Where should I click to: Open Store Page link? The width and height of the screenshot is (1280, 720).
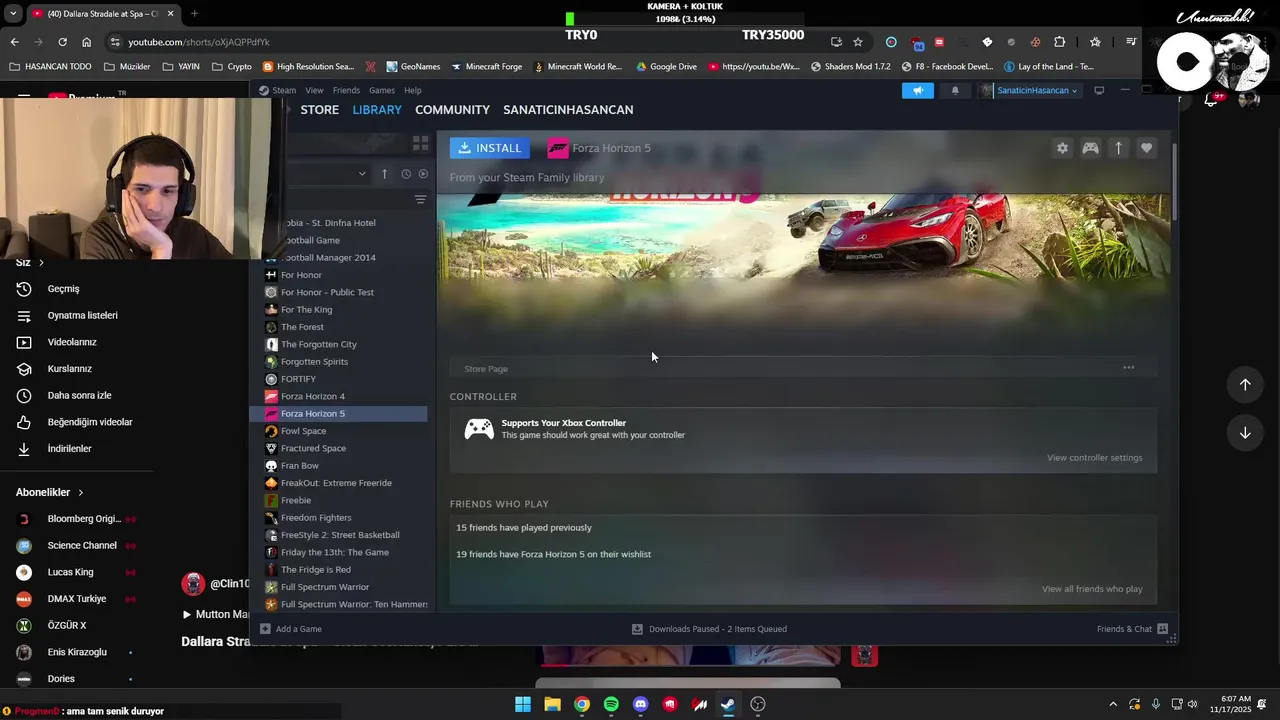486,369
